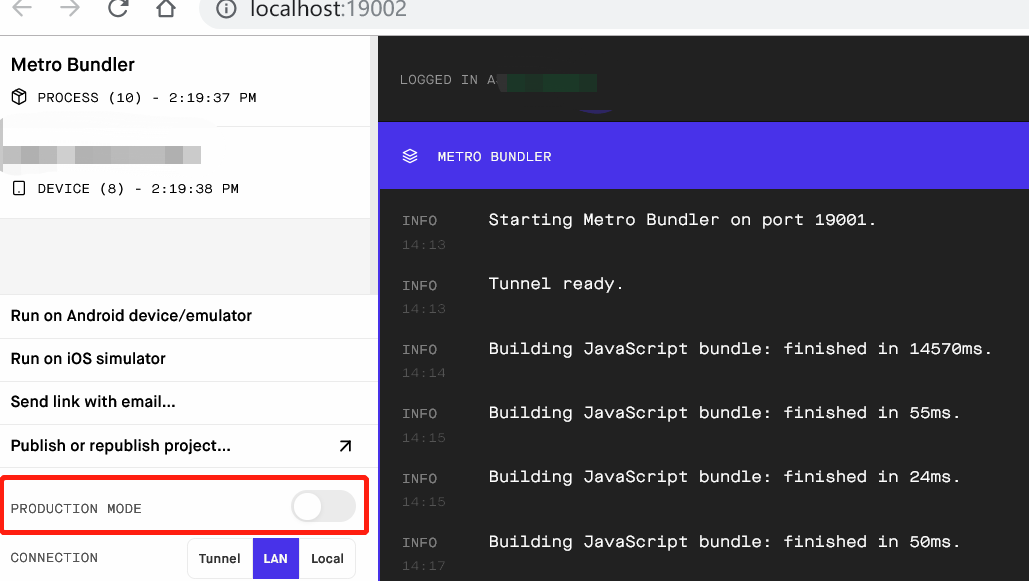The height and width of the screenshot is (581, 1029).
Task: Click log line 'finished in 55ms'
Action: tap(724, 413)
